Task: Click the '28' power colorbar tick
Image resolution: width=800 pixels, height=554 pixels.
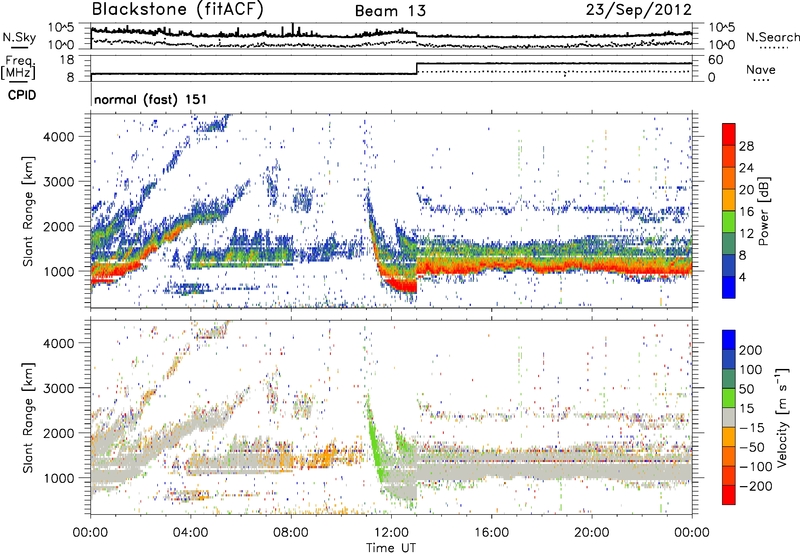Action: pos(746,146)
